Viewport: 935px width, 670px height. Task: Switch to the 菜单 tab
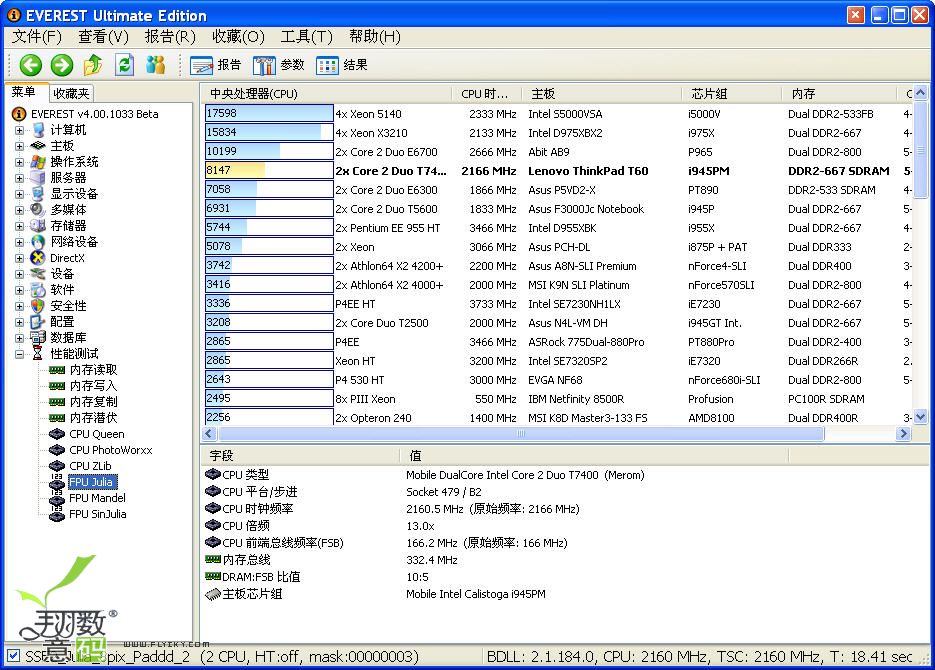24,92
